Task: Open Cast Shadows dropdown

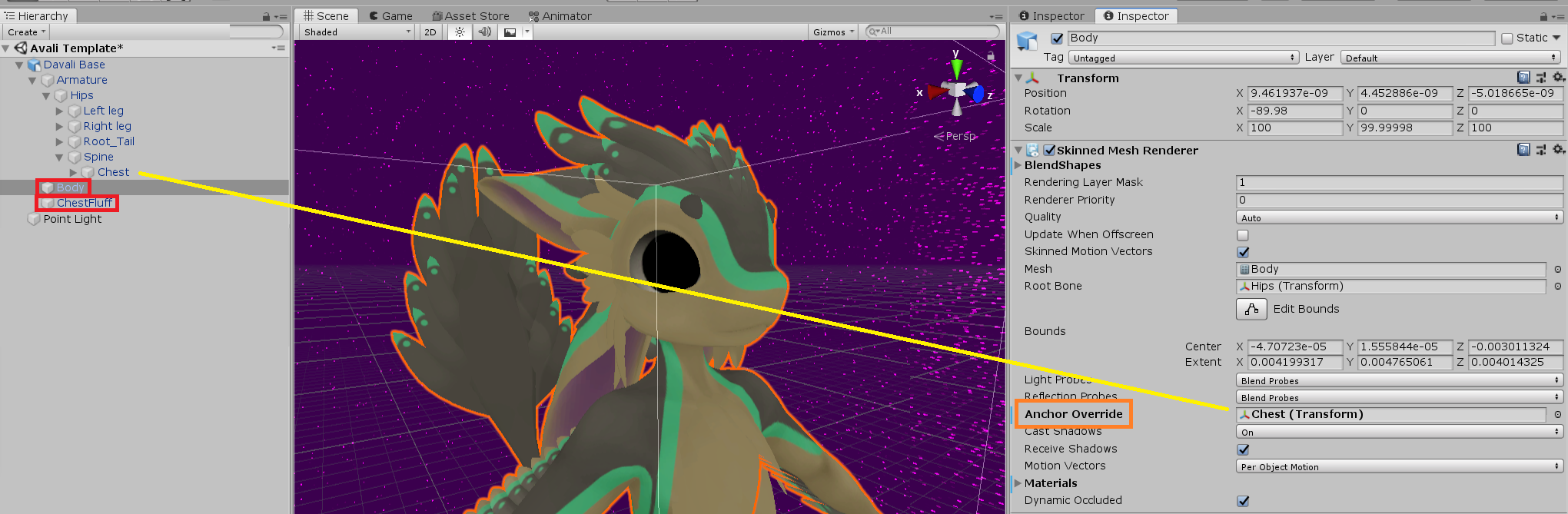Action: pyautogui.click(x=1399, y=432)
